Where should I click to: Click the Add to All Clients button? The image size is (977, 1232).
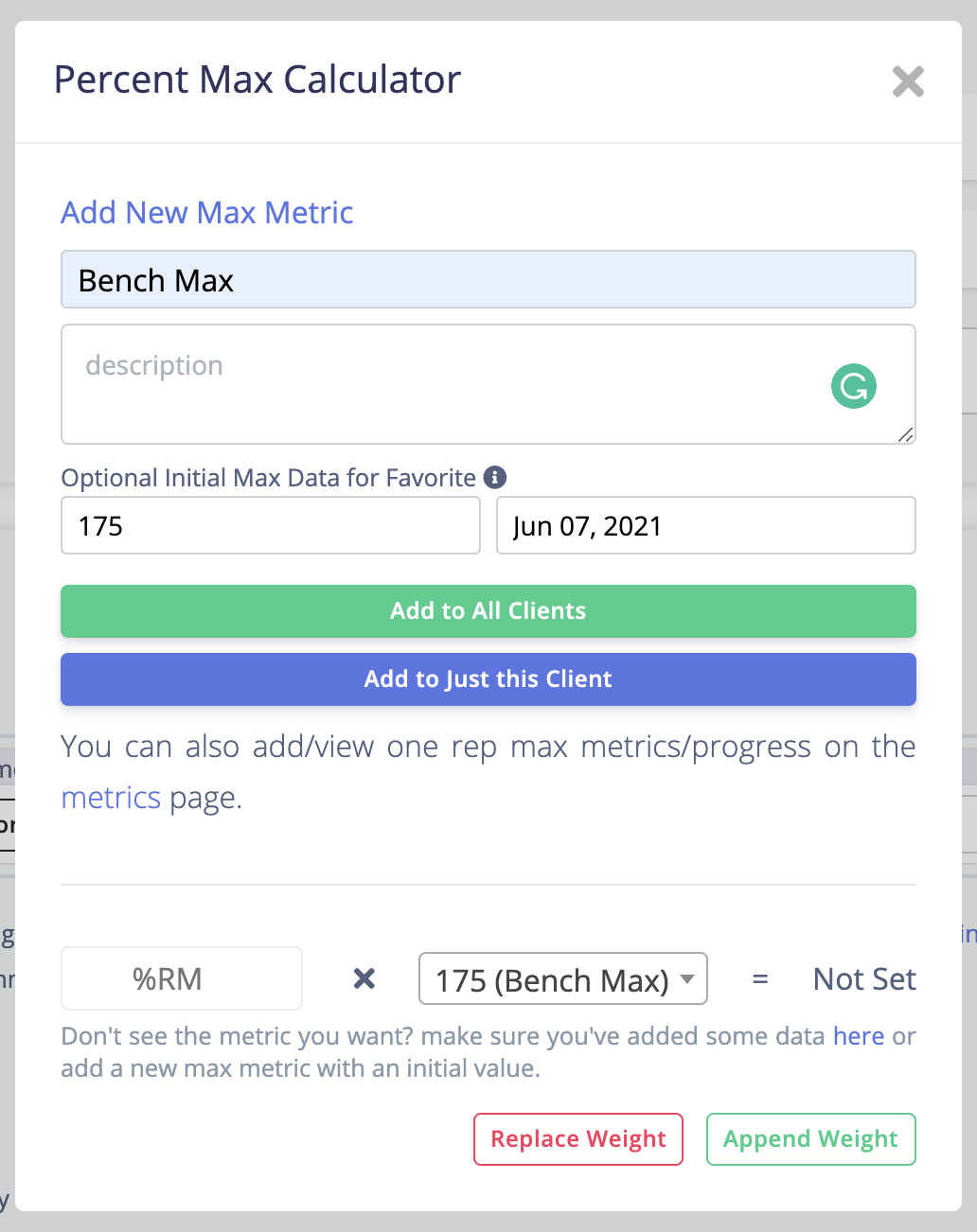coord(488,610)
